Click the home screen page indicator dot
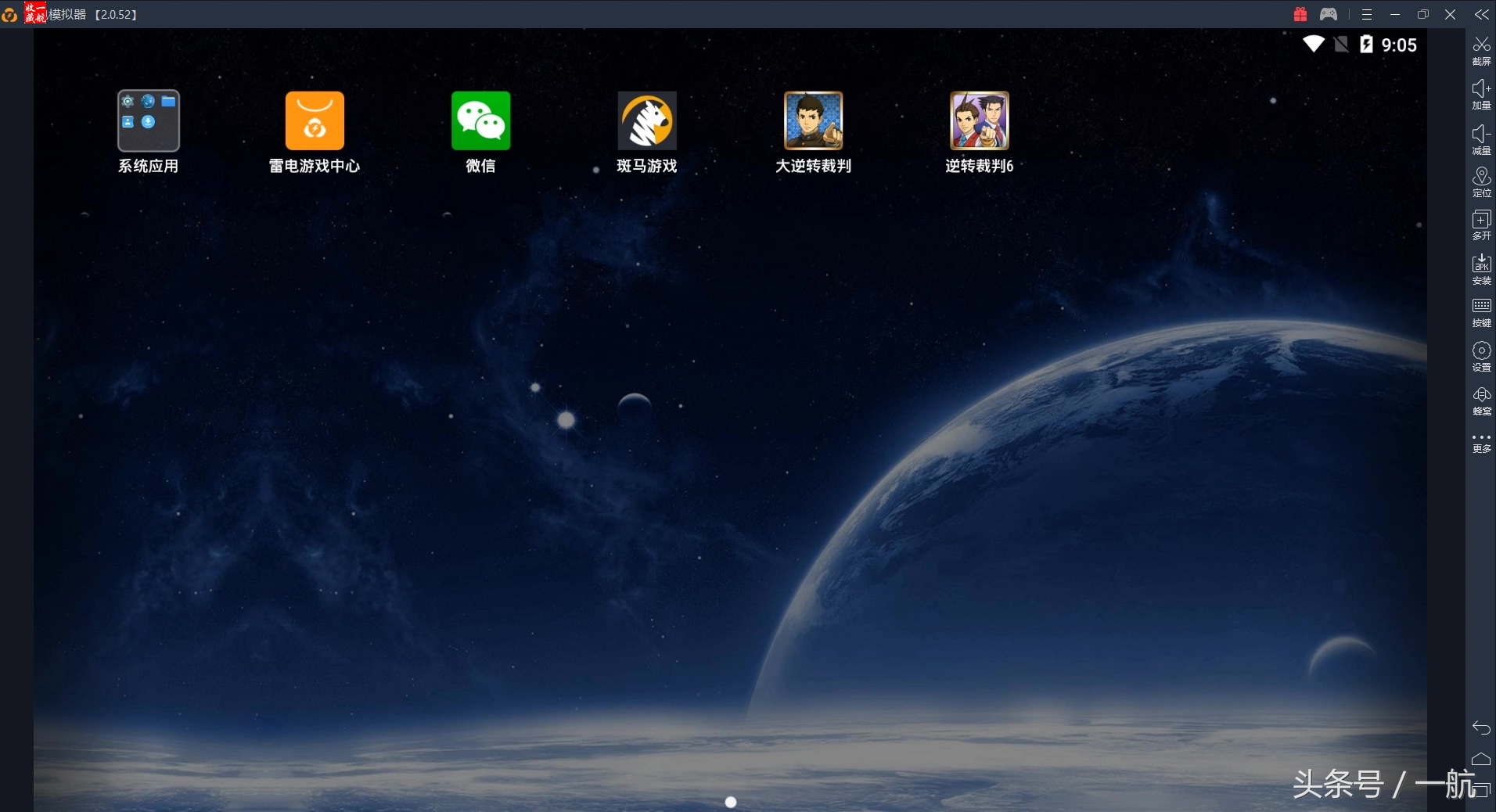Image resolution: width=1496 pixels, height=812 pixels. click(731, 802)
